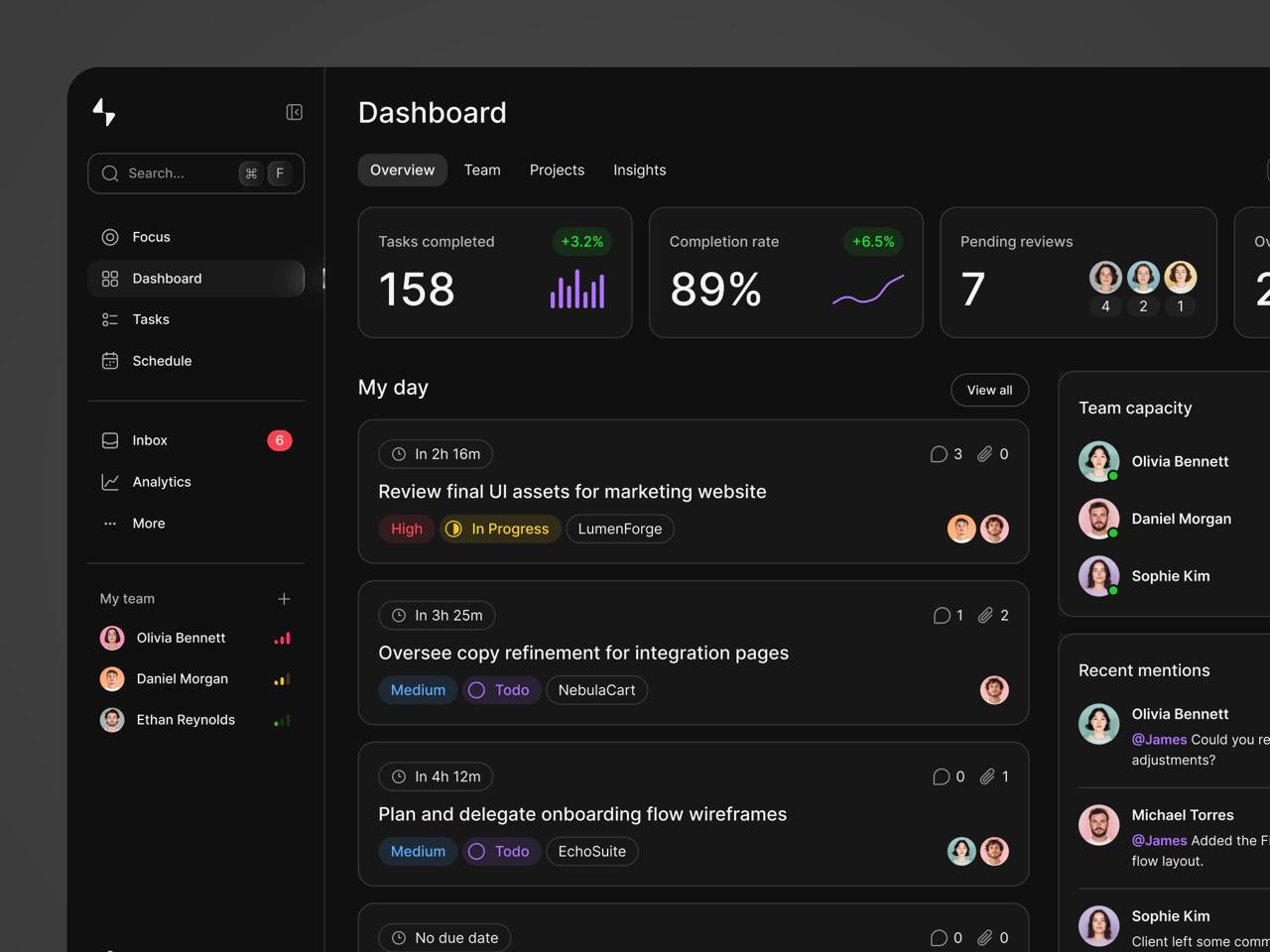Open attachments on Oversee copy refinement task

tap(992, 616)
